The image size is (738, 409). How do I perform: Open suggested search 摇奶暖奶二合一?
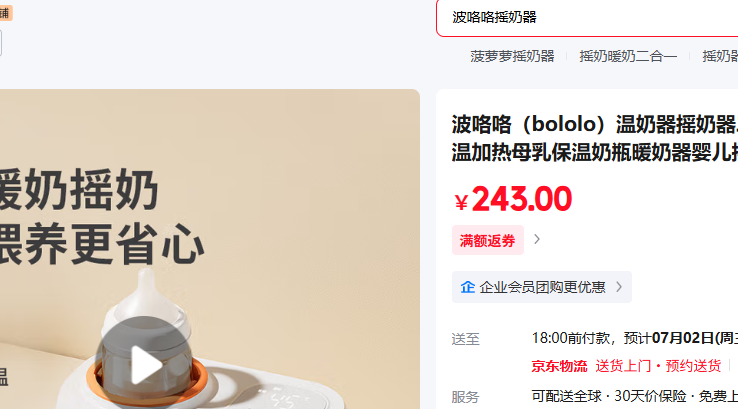pos(628,56)
